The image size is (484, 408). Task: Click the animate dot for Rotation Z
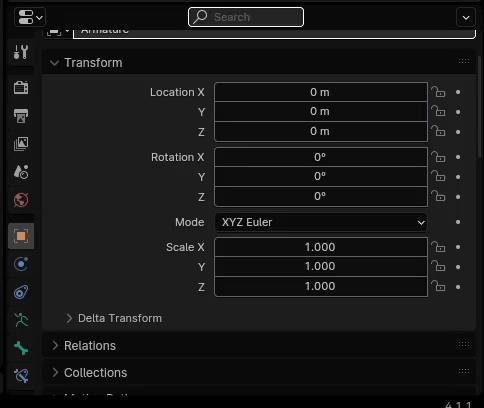point(458,197)
